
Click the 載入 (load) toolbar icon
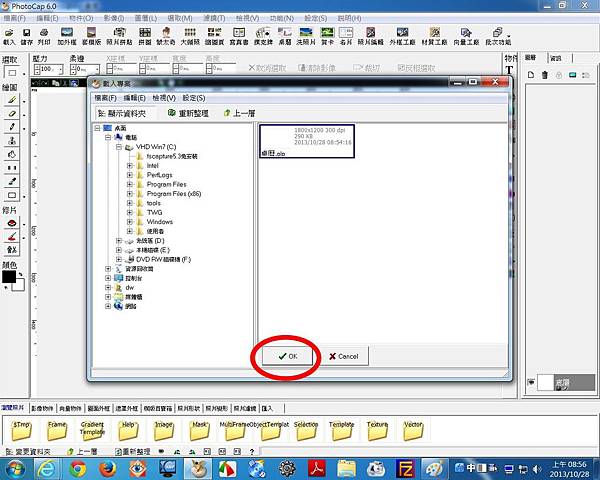click(9, 36)
